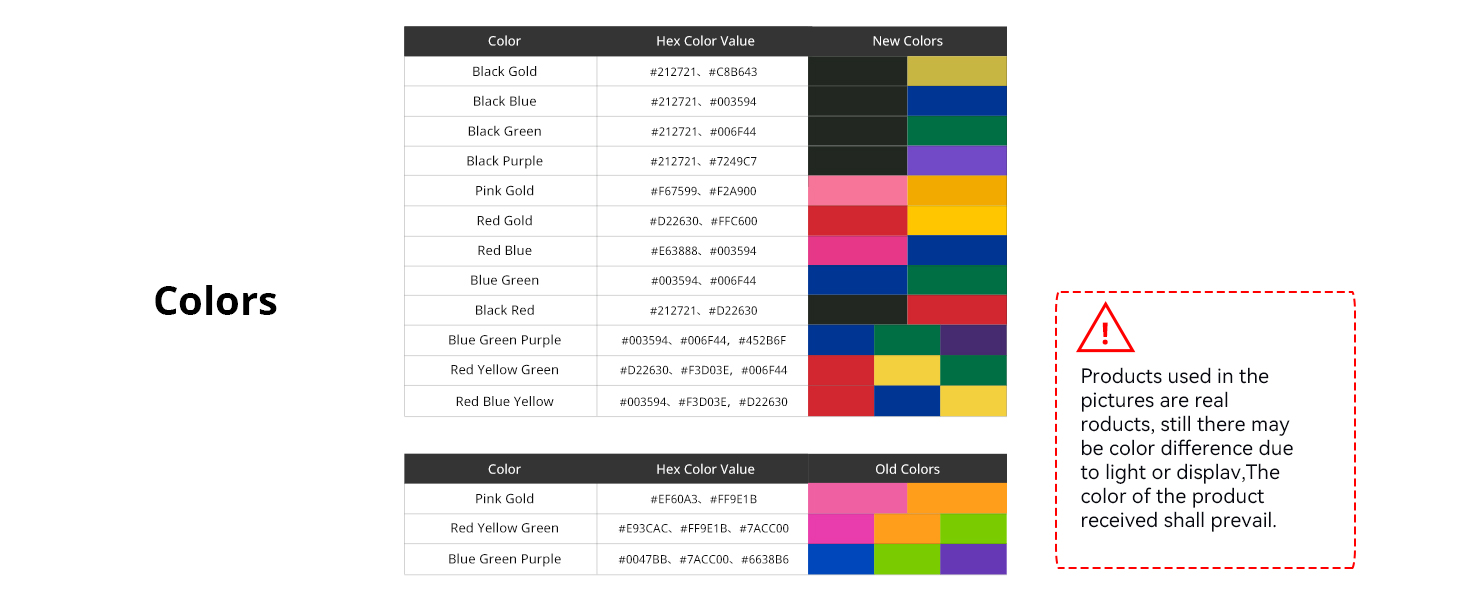
Task: Click the red warning triangle icon
Action: coord(1105,328)
